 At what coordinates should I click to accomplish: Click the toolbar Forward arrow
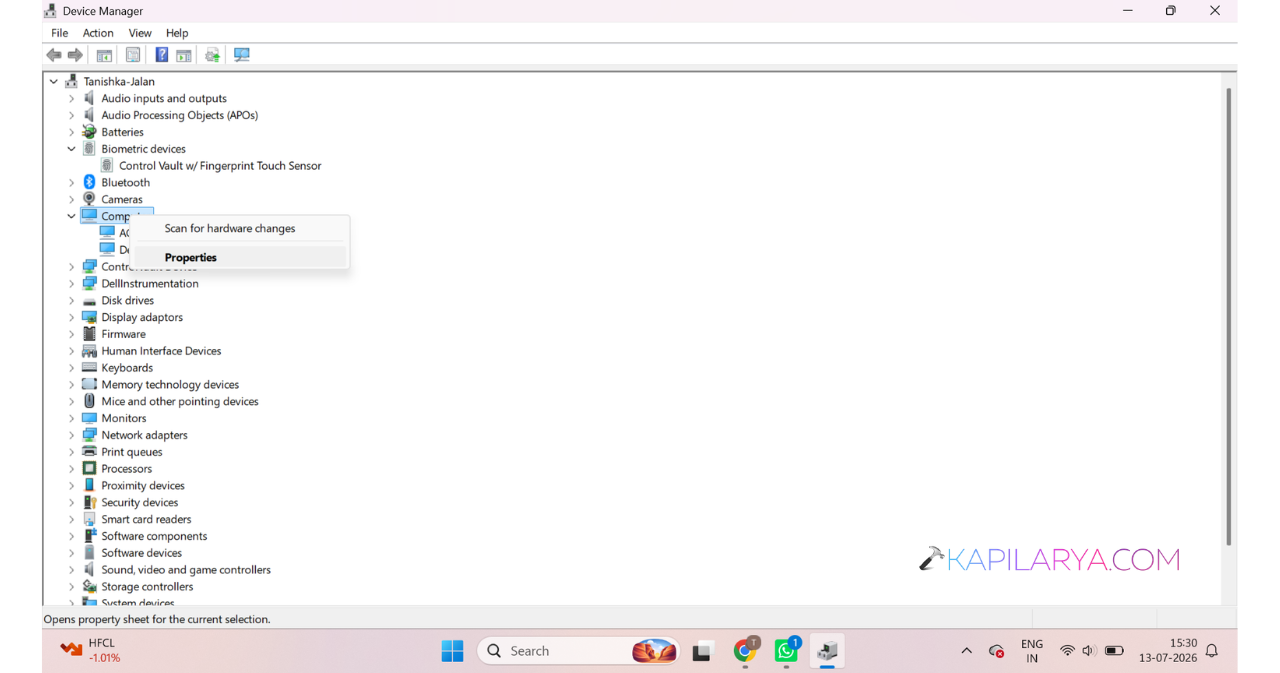pyautogui.click(x=75, y=55)
